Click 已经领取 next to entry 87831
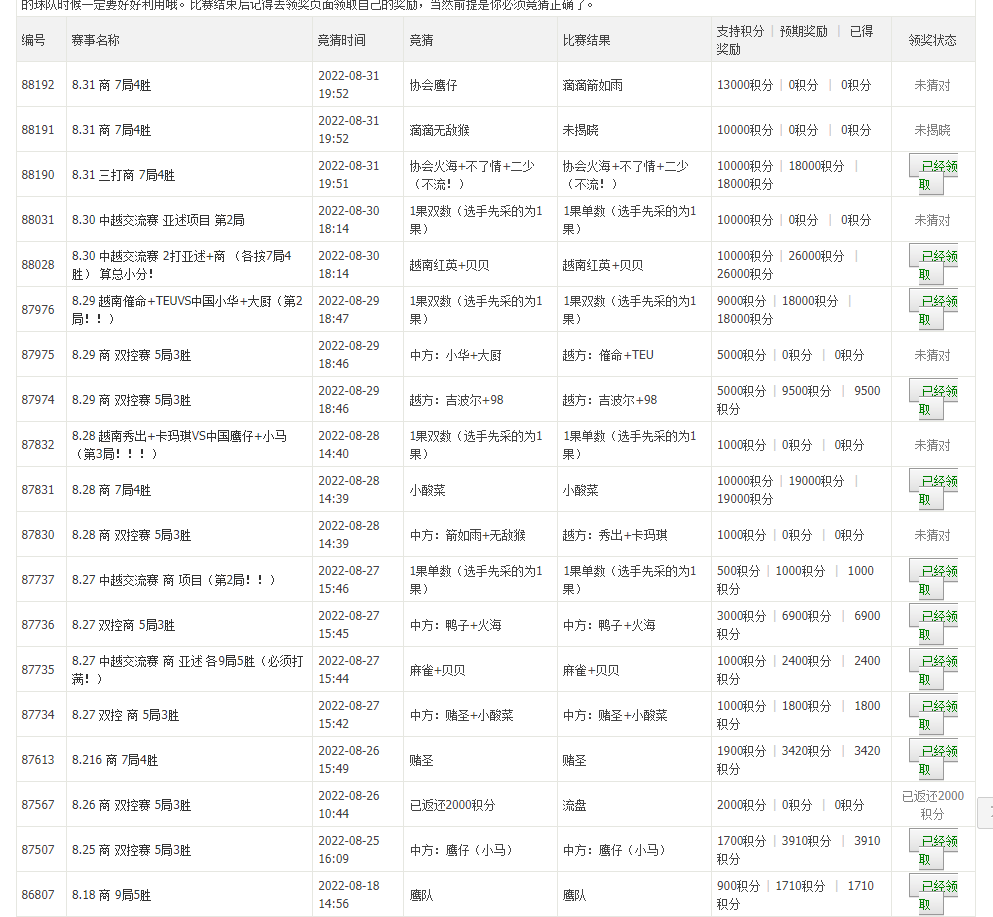Image resolution: width=993 pixels, height=917 pixels. [x=932, y=490]
